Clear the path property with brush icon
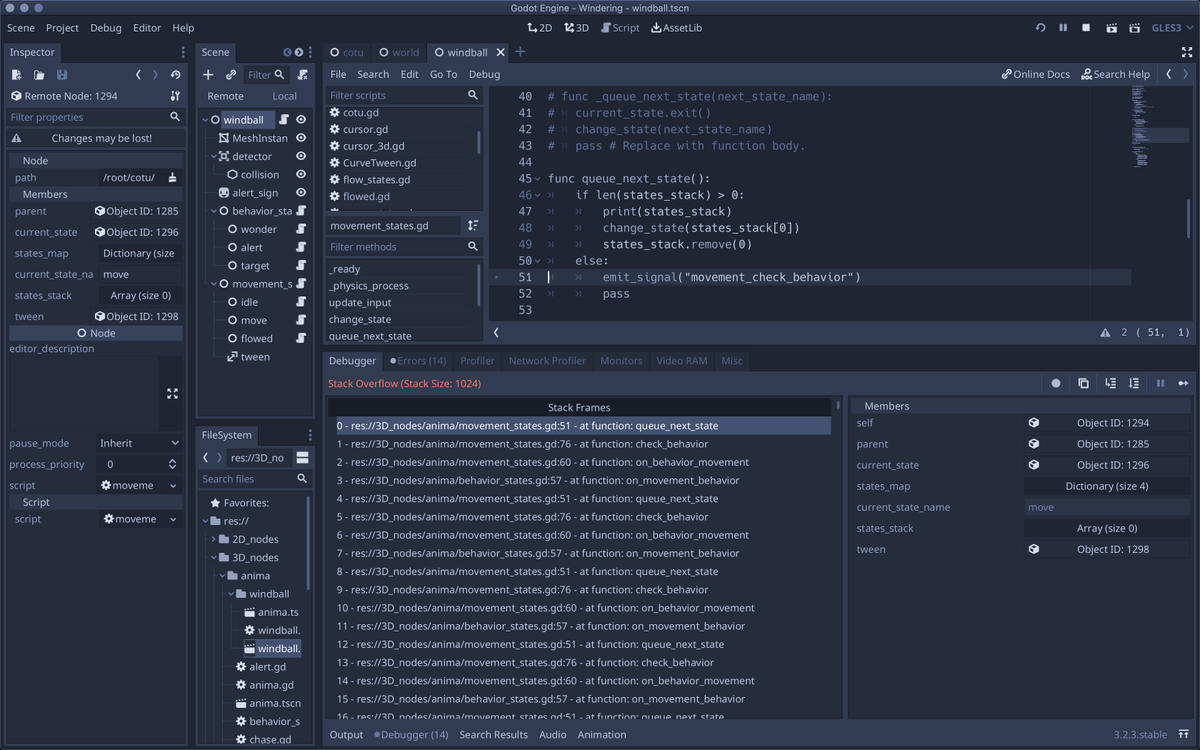Viewport: 1200px width, 750px height. [172, 178]
